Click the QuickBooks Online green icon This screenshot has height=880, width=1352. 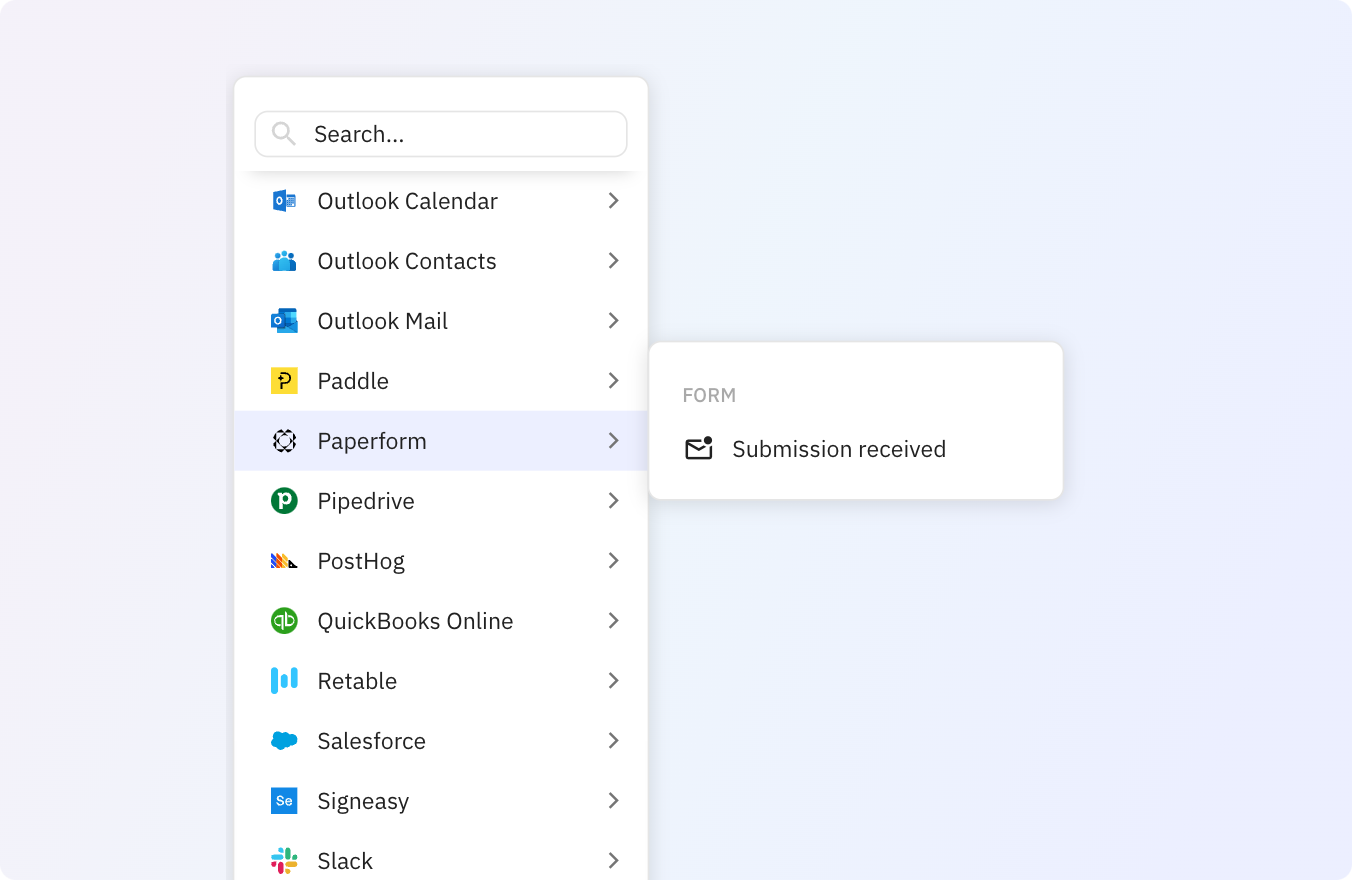click(284, 621)
